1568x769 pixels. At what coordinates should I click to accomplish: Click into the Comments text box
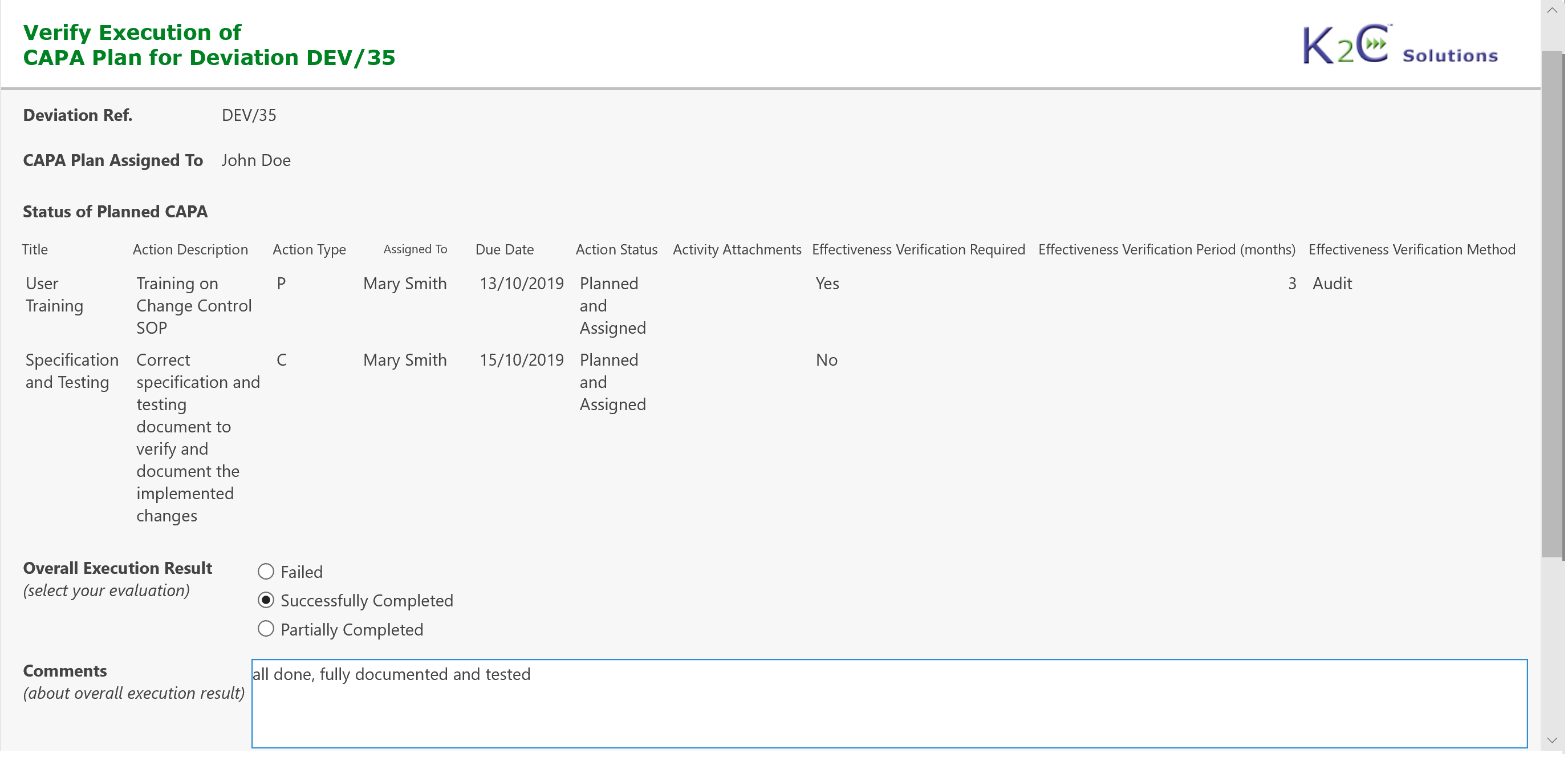889,703
